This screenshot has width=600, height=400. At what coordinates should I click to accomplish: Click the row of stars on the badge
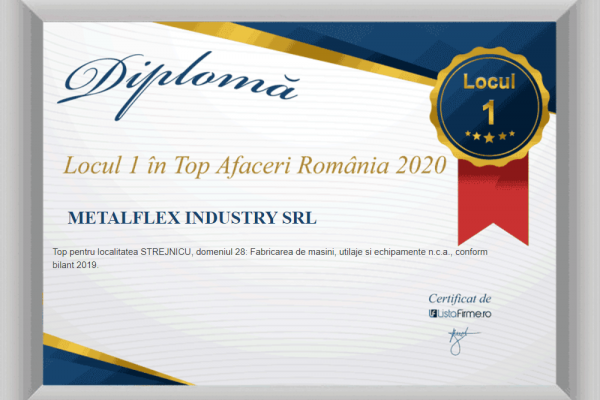(488, 136)
